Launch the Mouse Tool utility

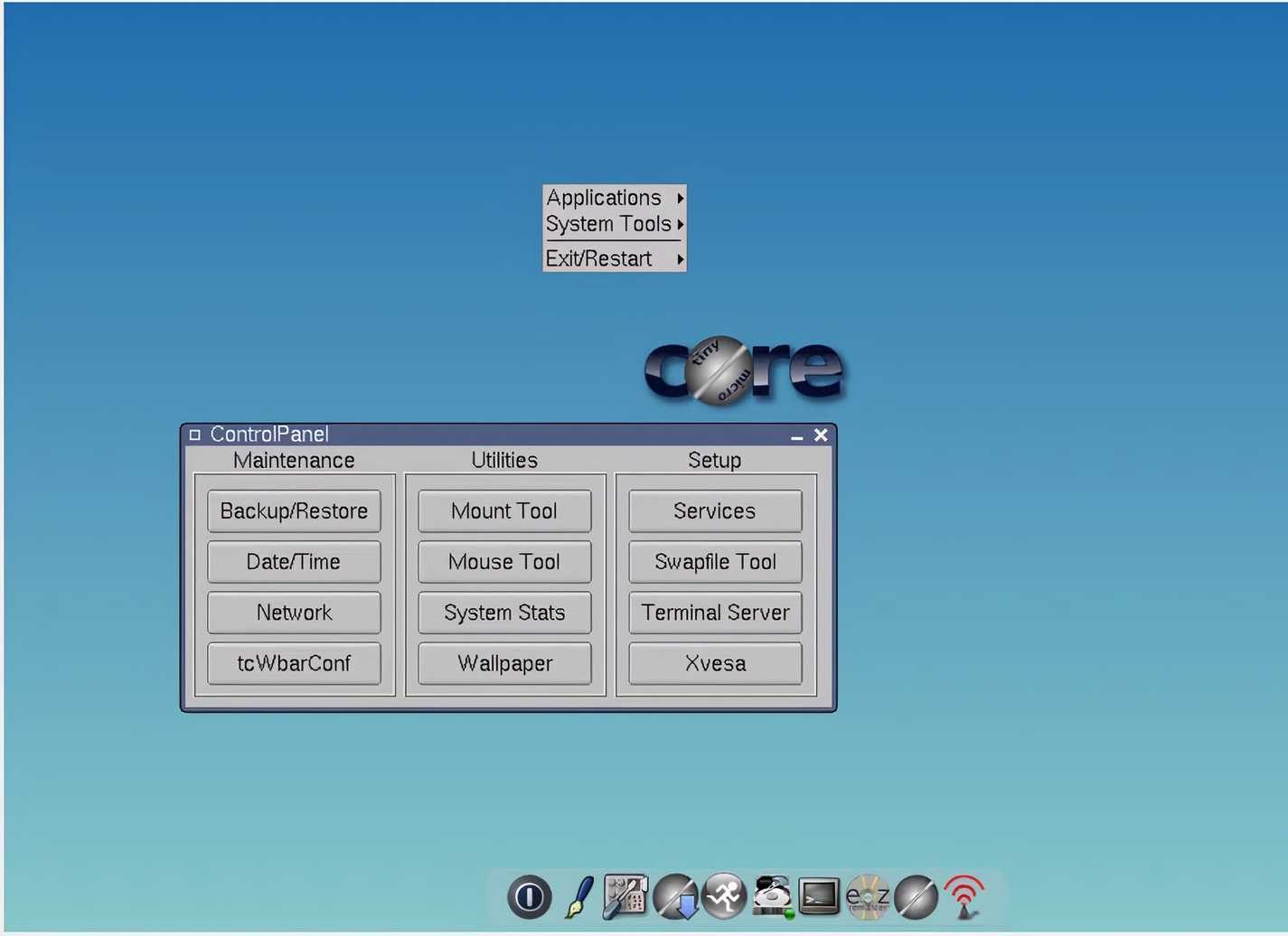503,561
